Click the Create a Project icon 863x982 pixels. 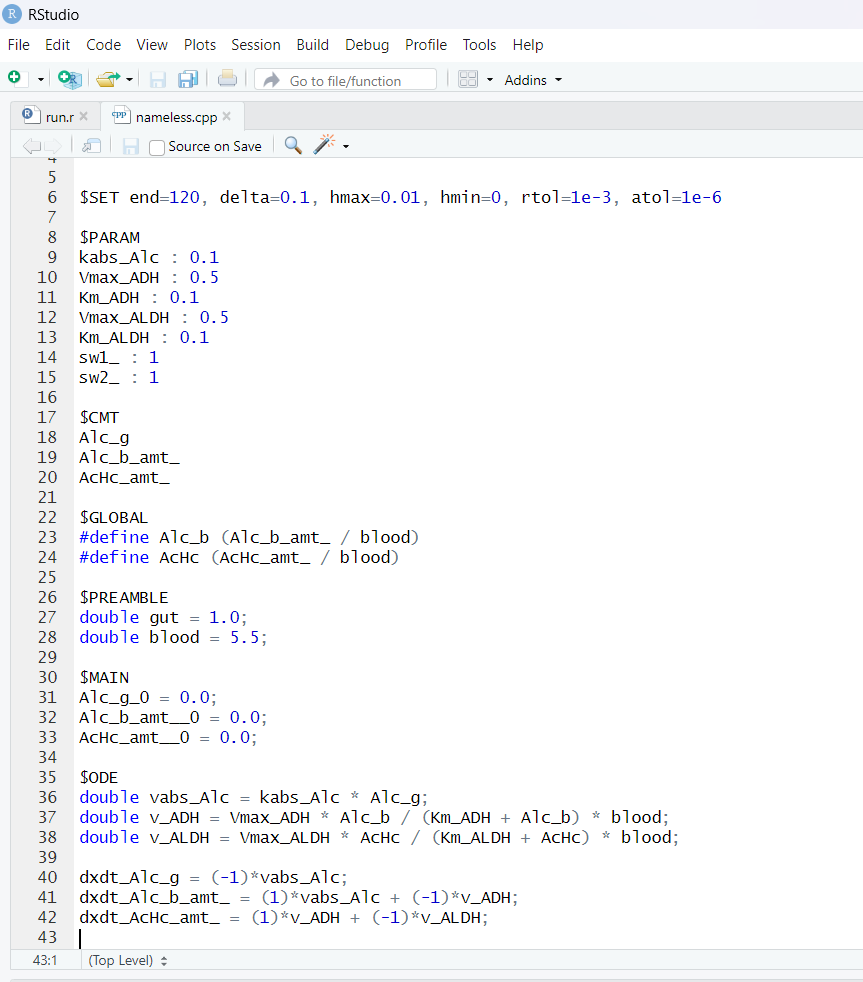click(x=70, y=79)
